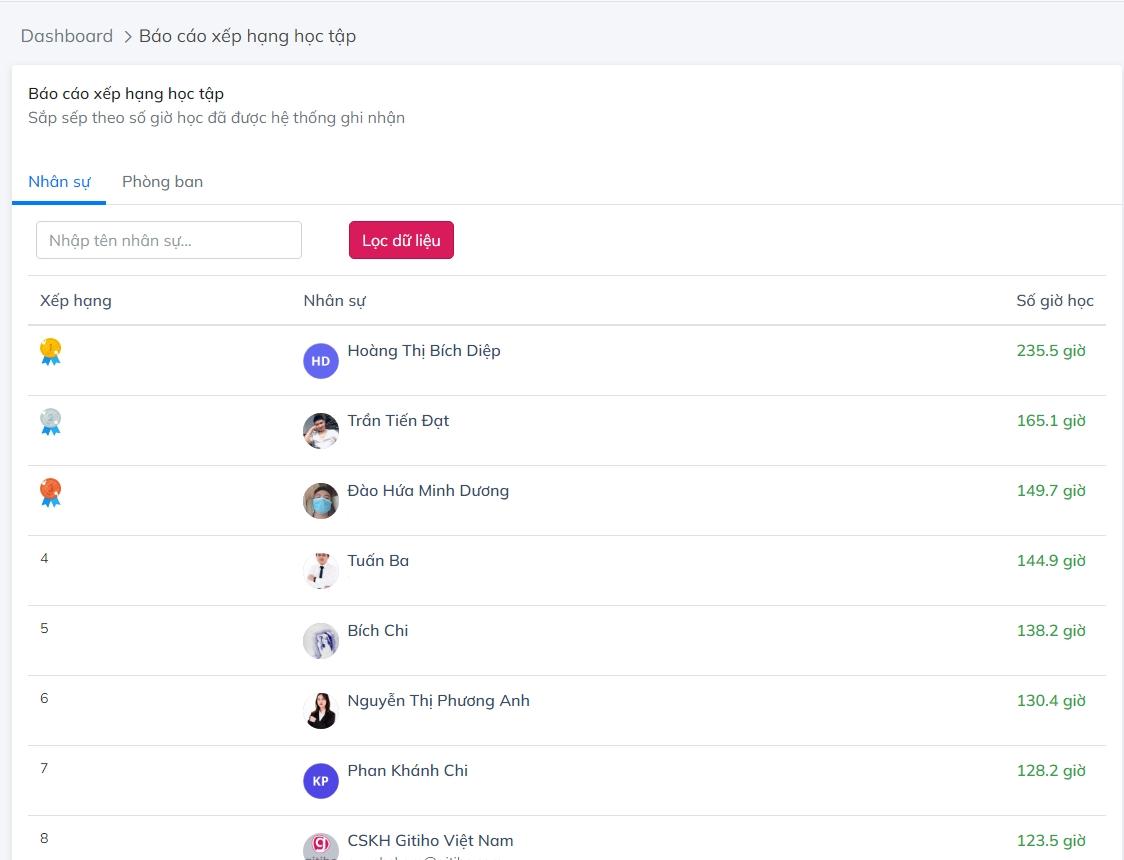Go to Dashboard via breadcrumb link

click(67, 36)
